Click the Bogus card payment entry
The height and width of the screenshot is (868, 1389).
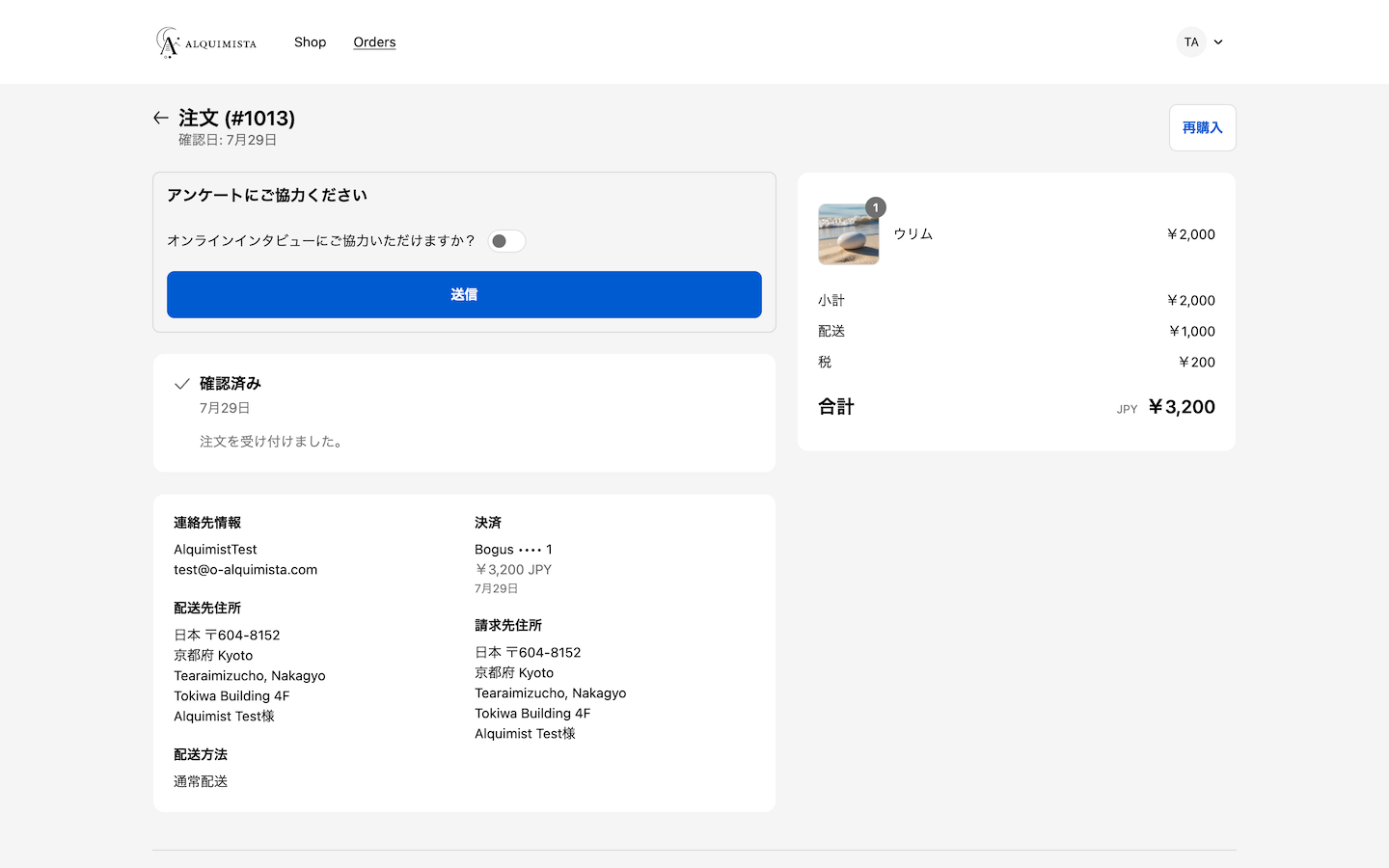point(513,550)
